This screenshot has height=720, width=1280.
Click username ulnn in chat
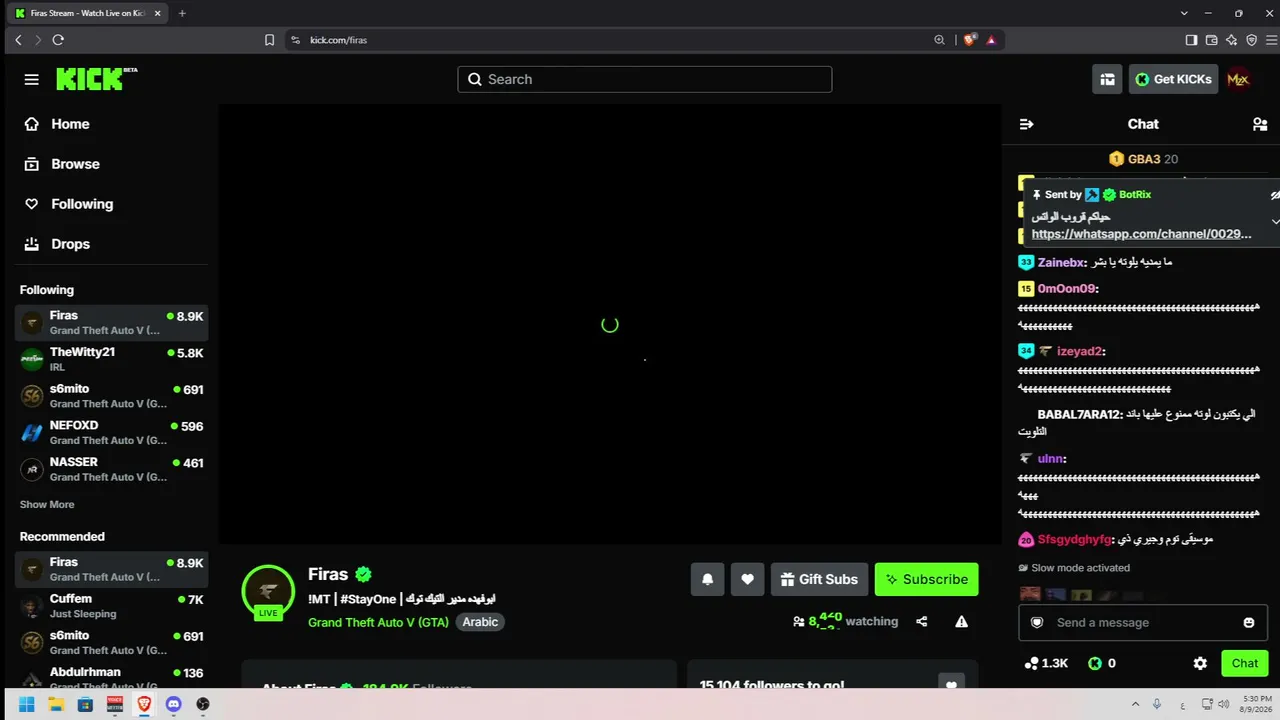pos(1049,459)
